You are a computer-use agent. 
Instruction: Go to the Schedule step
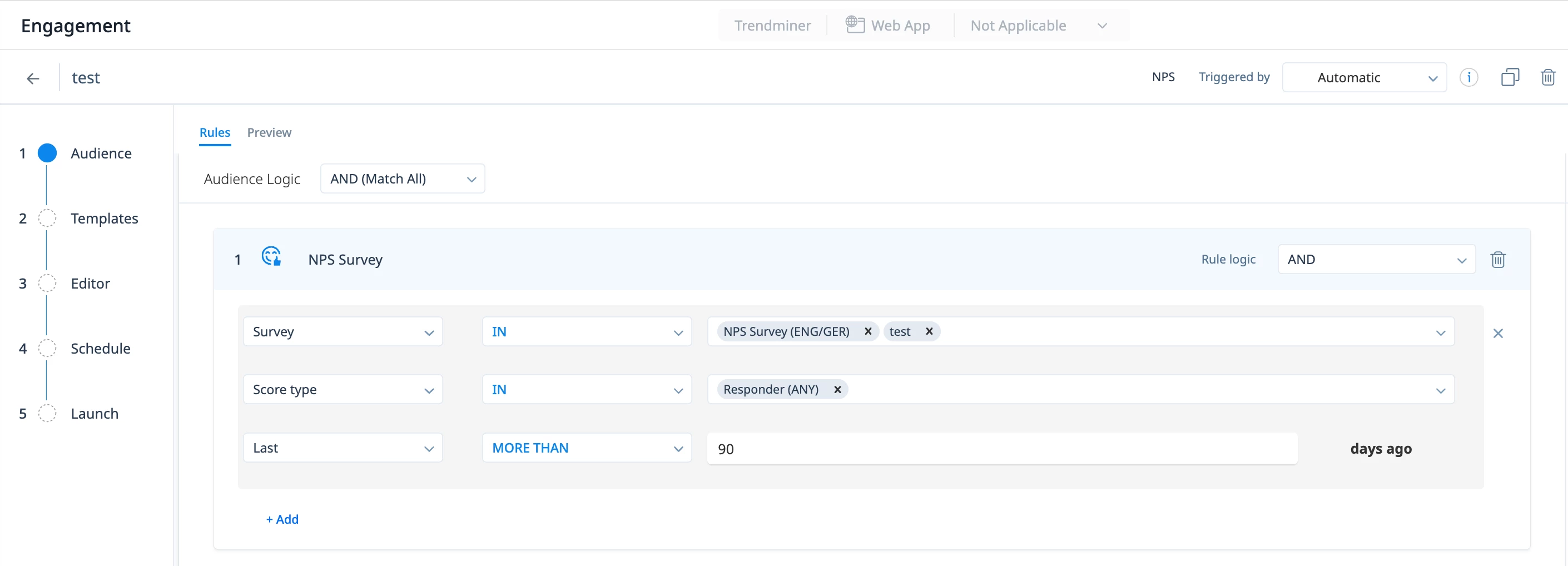101,349
